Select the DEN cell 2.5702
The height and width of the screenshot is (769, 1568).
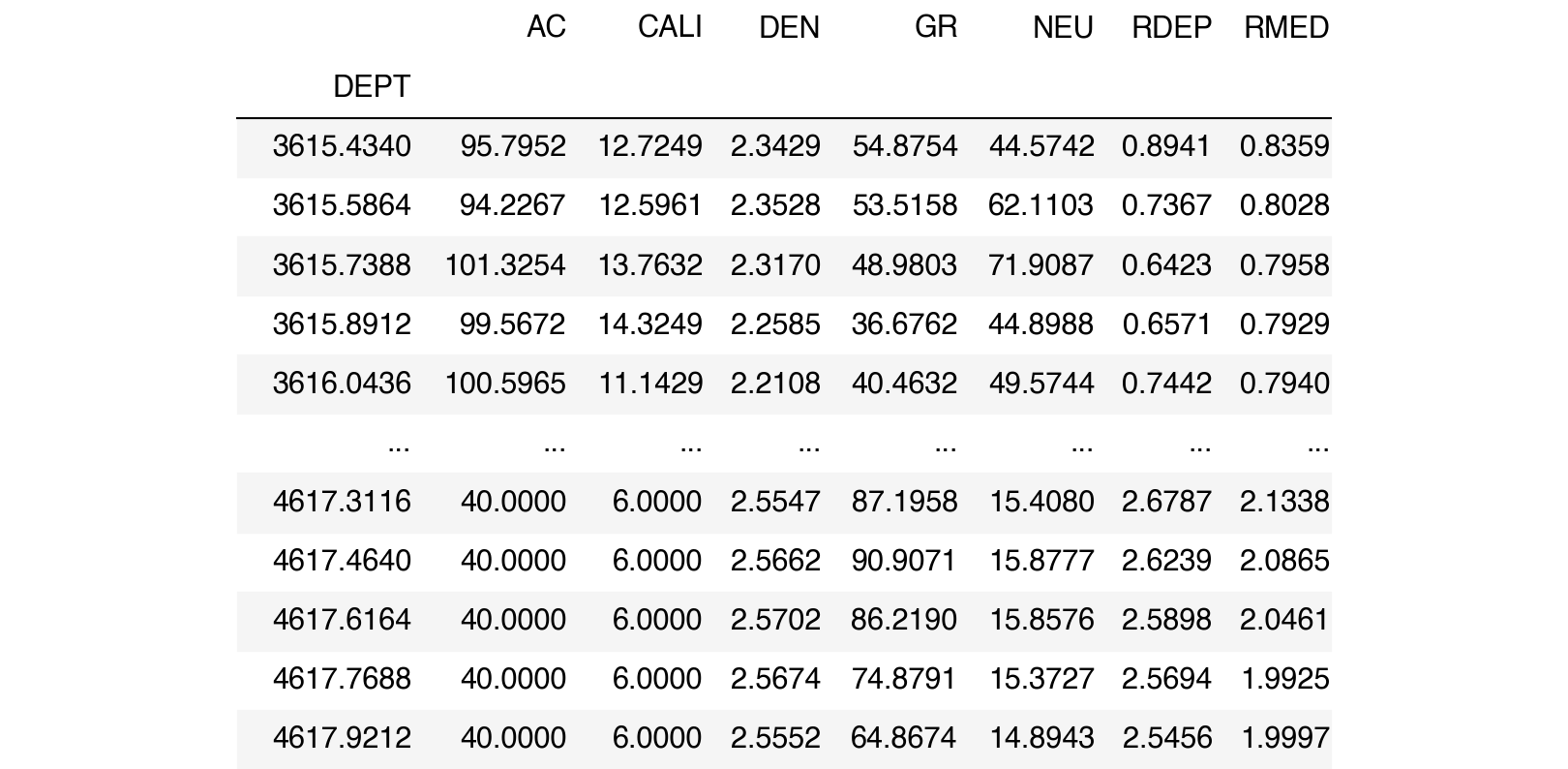[x=775, y=620]
